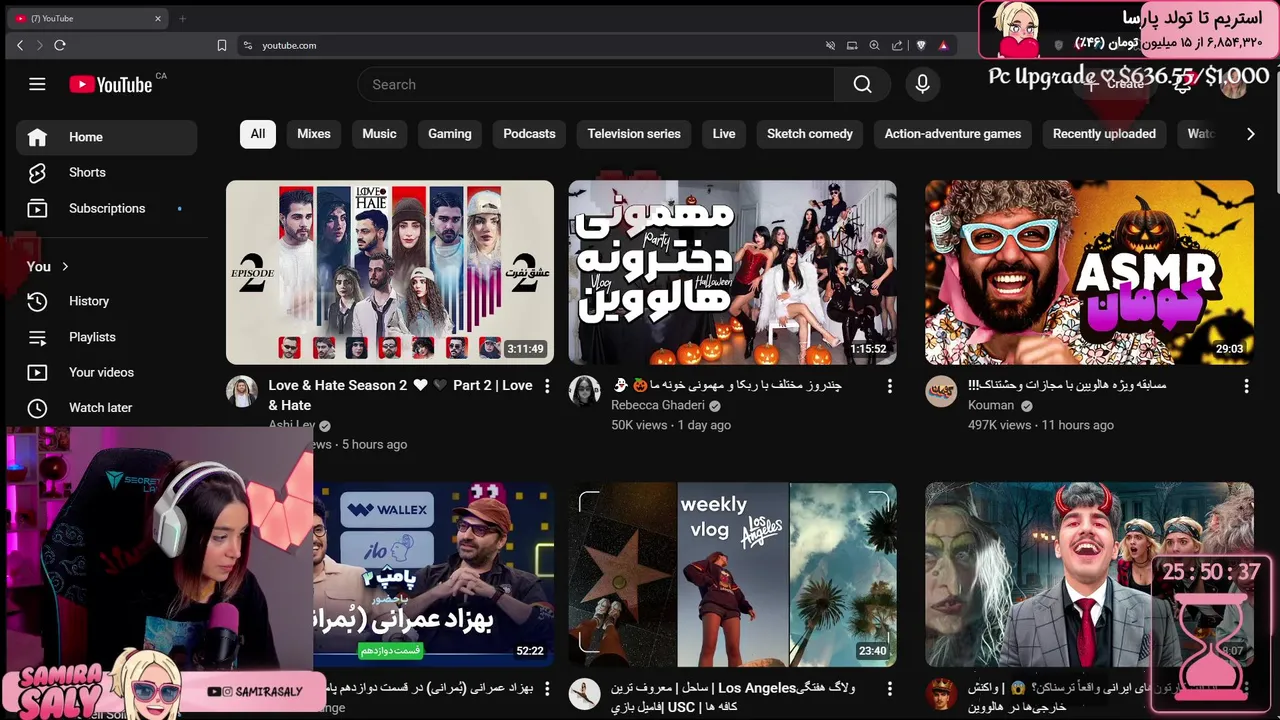Open the YouTube hamburger guide menu
The image size is (1280, 720).
pos(37,85)
